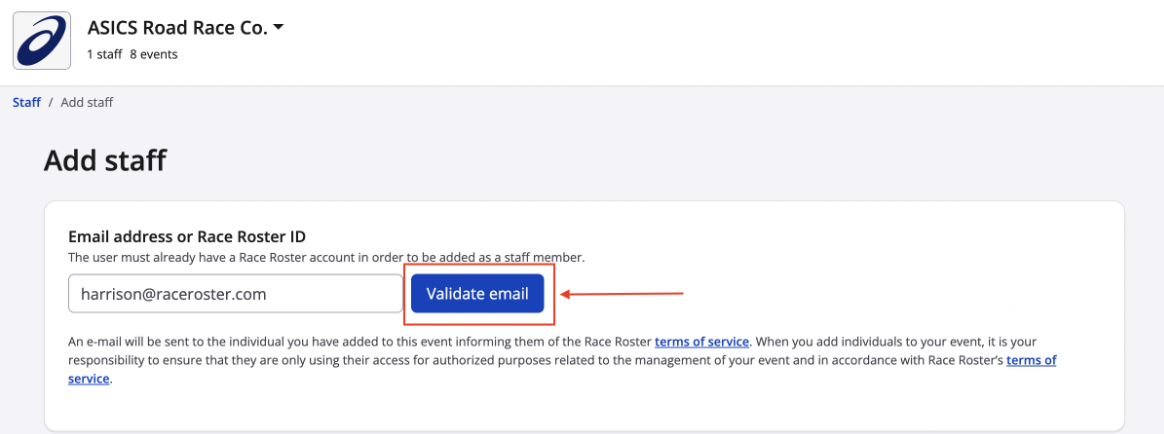Click the caret arrow beside the organization name
This screenshot has width=1164, height=434.
[x=279, y=27]
